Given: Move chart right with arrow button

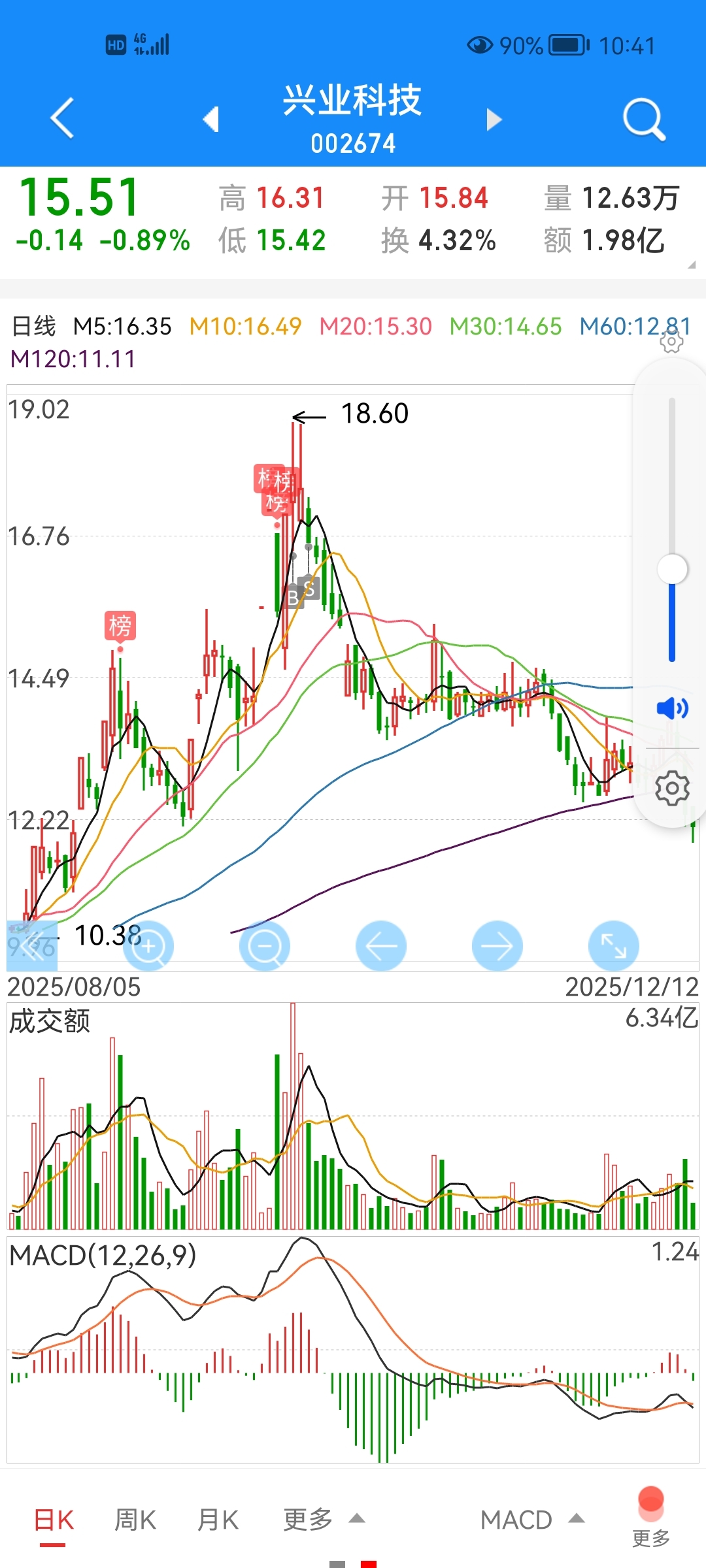Looking at the screenshot, I should point(497,945).
